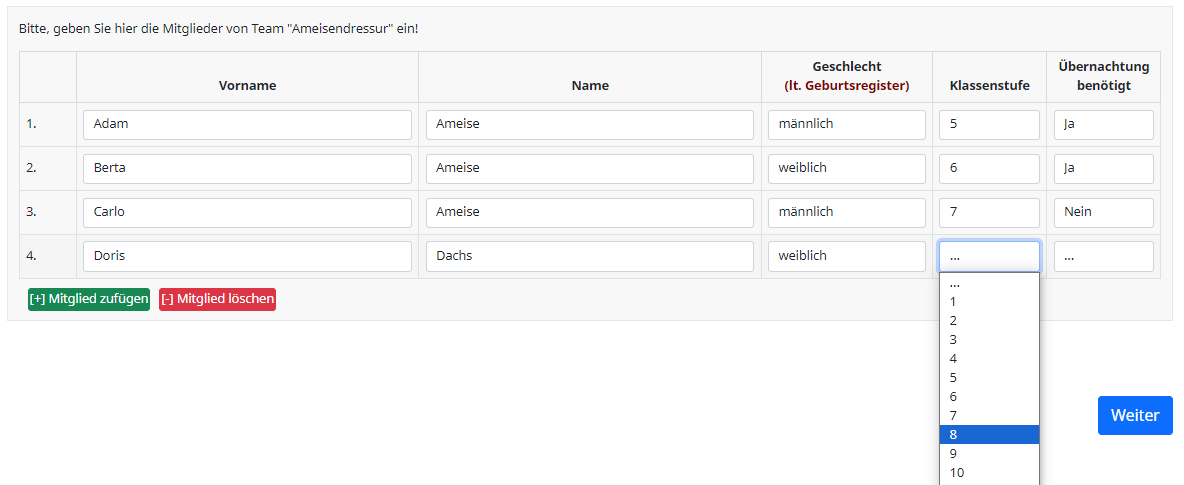Open Übernachtung dropdown for Doris
1184x485 pixels.
[x=1103, y=256]
